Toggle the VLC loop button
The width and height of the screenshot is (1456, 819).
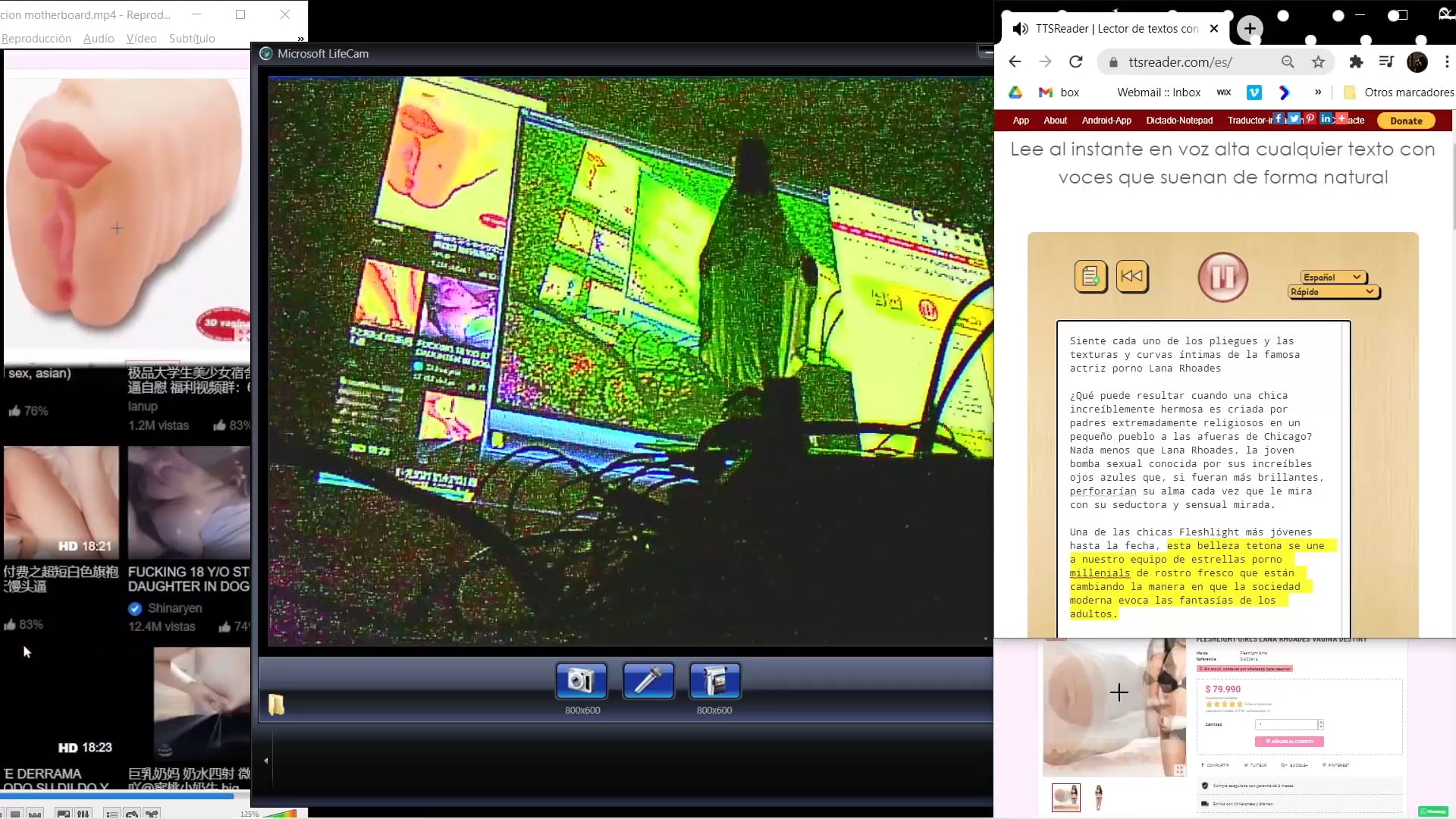(x=132, y=814)
